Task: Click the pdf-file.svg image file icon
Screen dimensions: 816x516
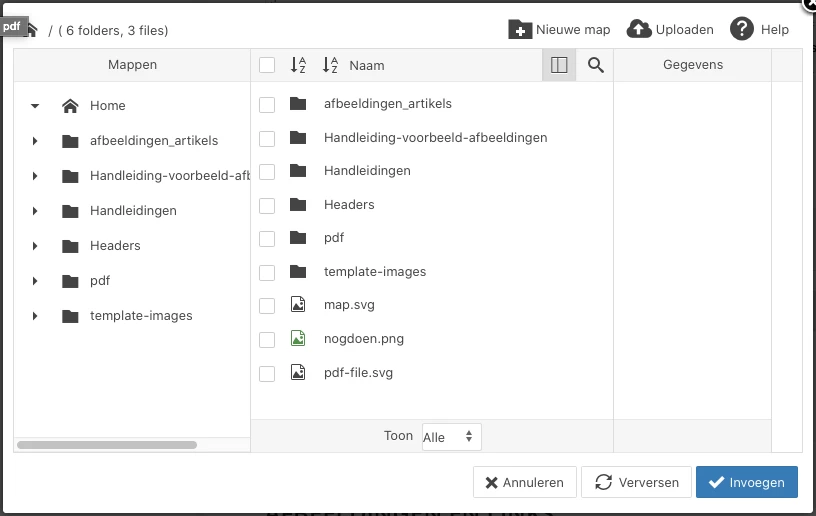Action: pyautogui.click(x=298, y=372)
